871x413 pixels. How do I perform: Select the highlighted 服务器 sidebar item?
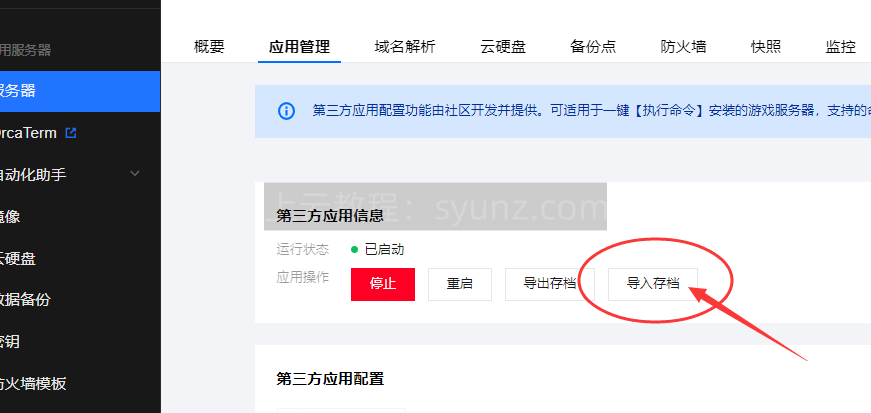80,91
